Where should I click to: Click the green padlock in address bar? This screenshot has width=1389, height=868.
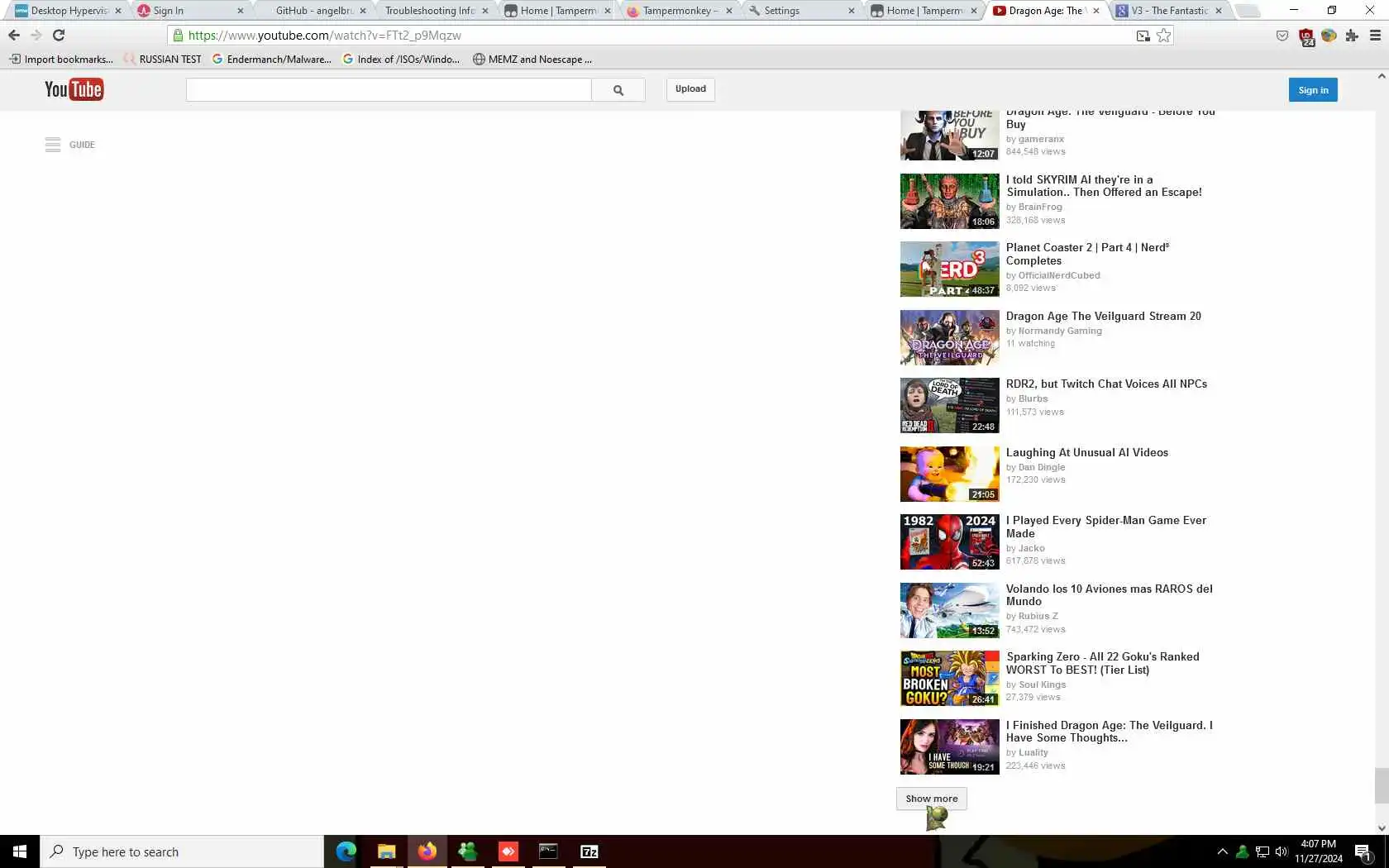tap(178, 36)
